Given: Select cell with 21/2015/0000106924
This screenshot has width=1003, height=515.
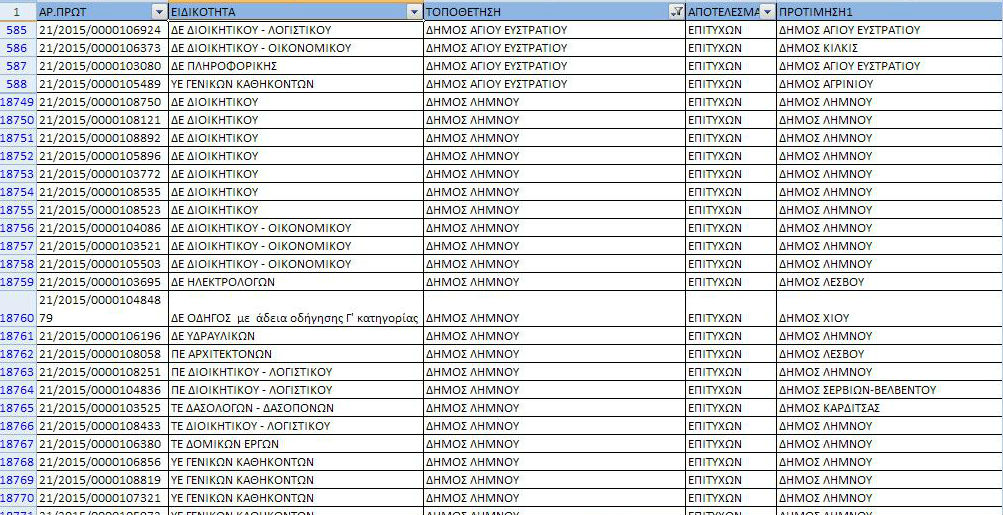Looking at the screenshot, I should 100,30.
